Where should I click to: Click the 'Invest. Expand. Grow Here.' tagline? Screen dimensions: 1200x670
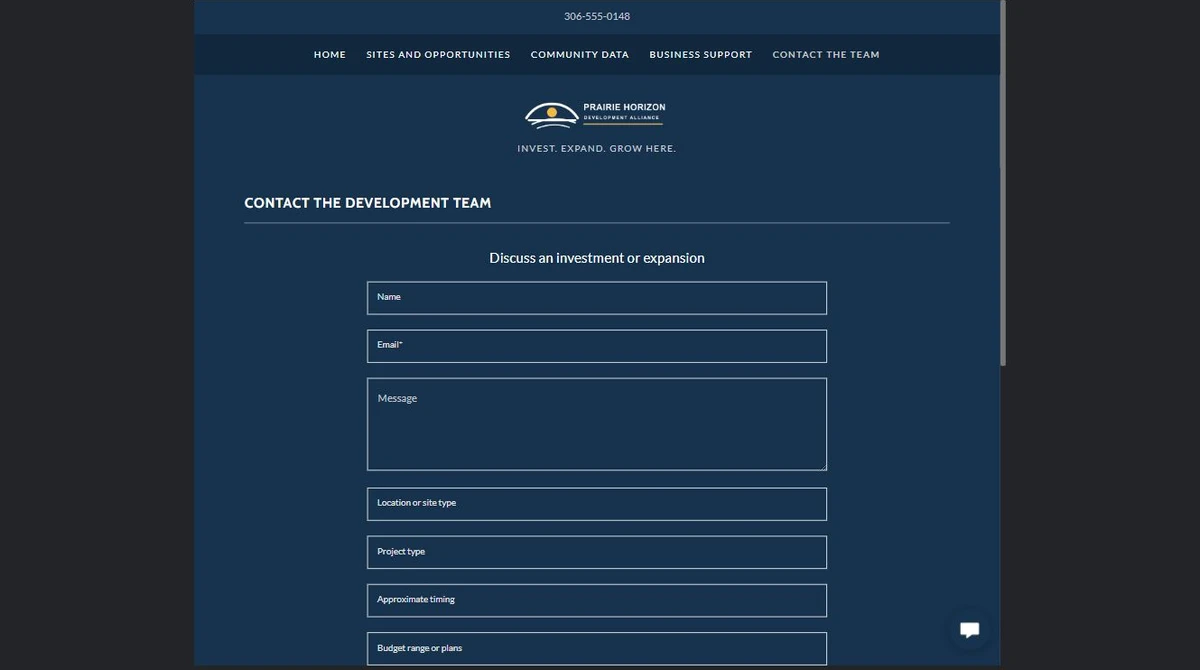click(597, 149)
